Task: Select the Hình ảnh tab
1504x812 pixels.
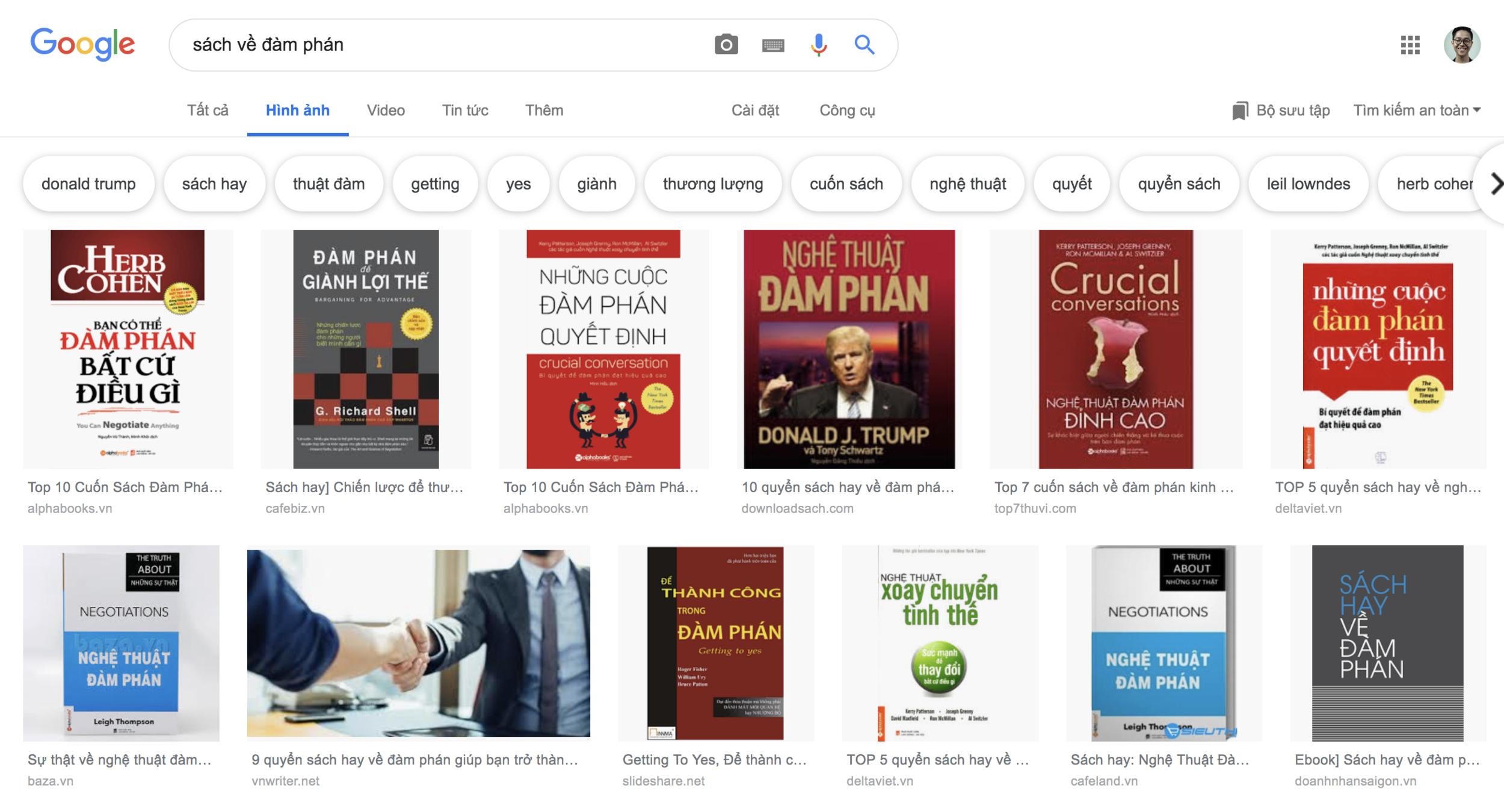Action: tap(298, 111)
